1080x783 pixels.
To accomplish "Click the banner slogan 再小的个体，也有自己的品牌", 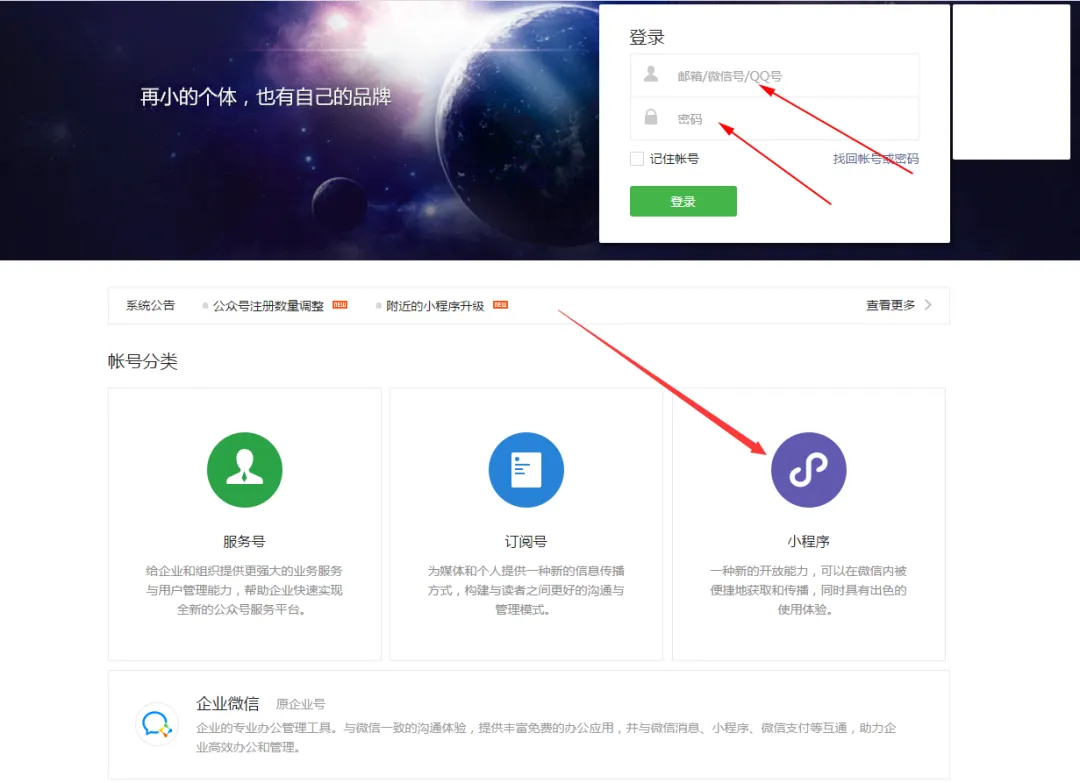I will coord(266,96).
